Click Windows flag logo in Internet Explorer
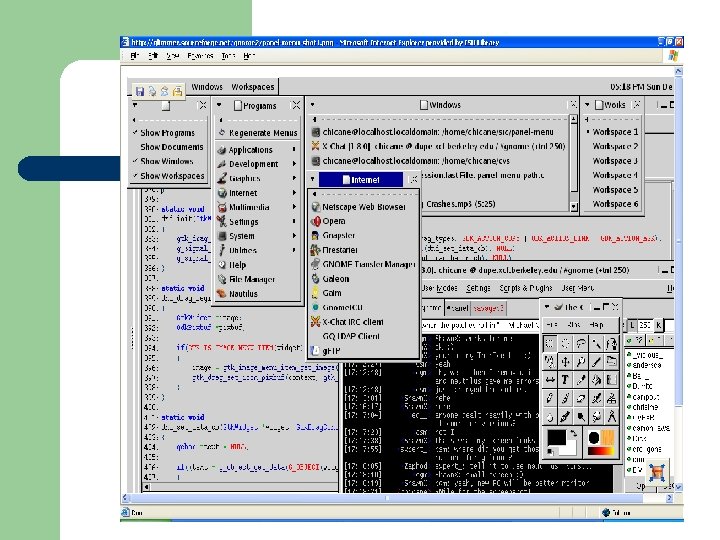 click(673, 56)
